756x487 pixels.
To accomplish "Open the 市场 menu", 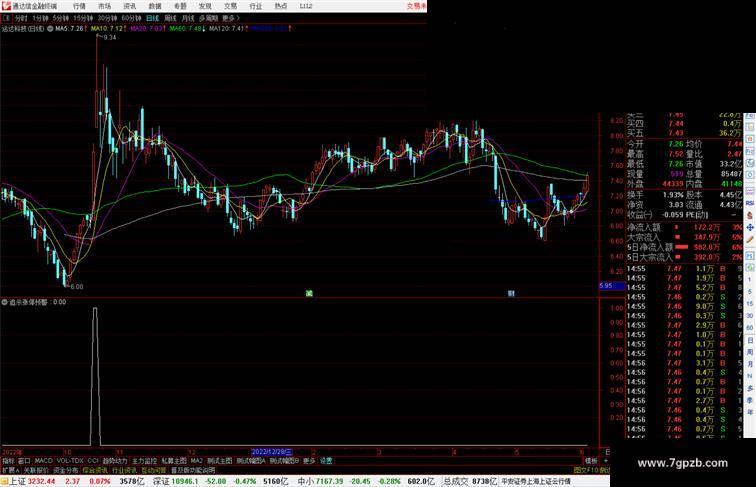I will pyautogui.click(x=104, y=6).
